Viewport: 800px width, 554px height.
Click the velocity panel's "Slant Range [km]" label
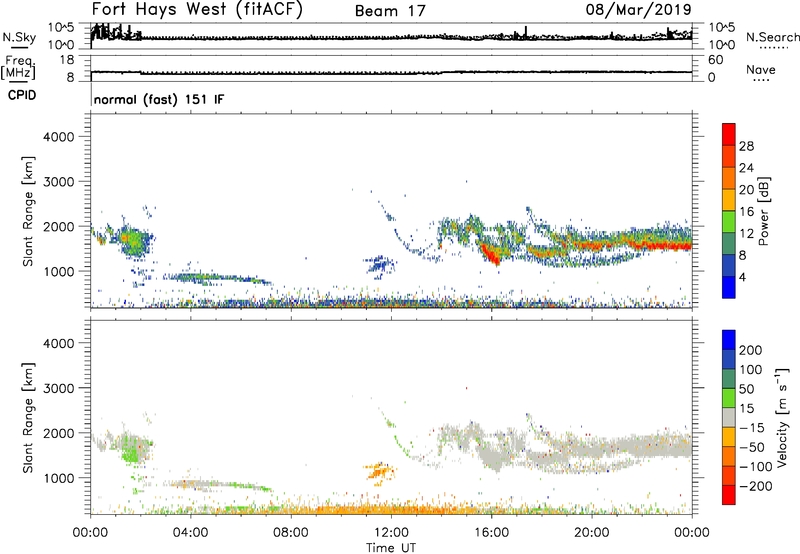(x=28, y=418)
